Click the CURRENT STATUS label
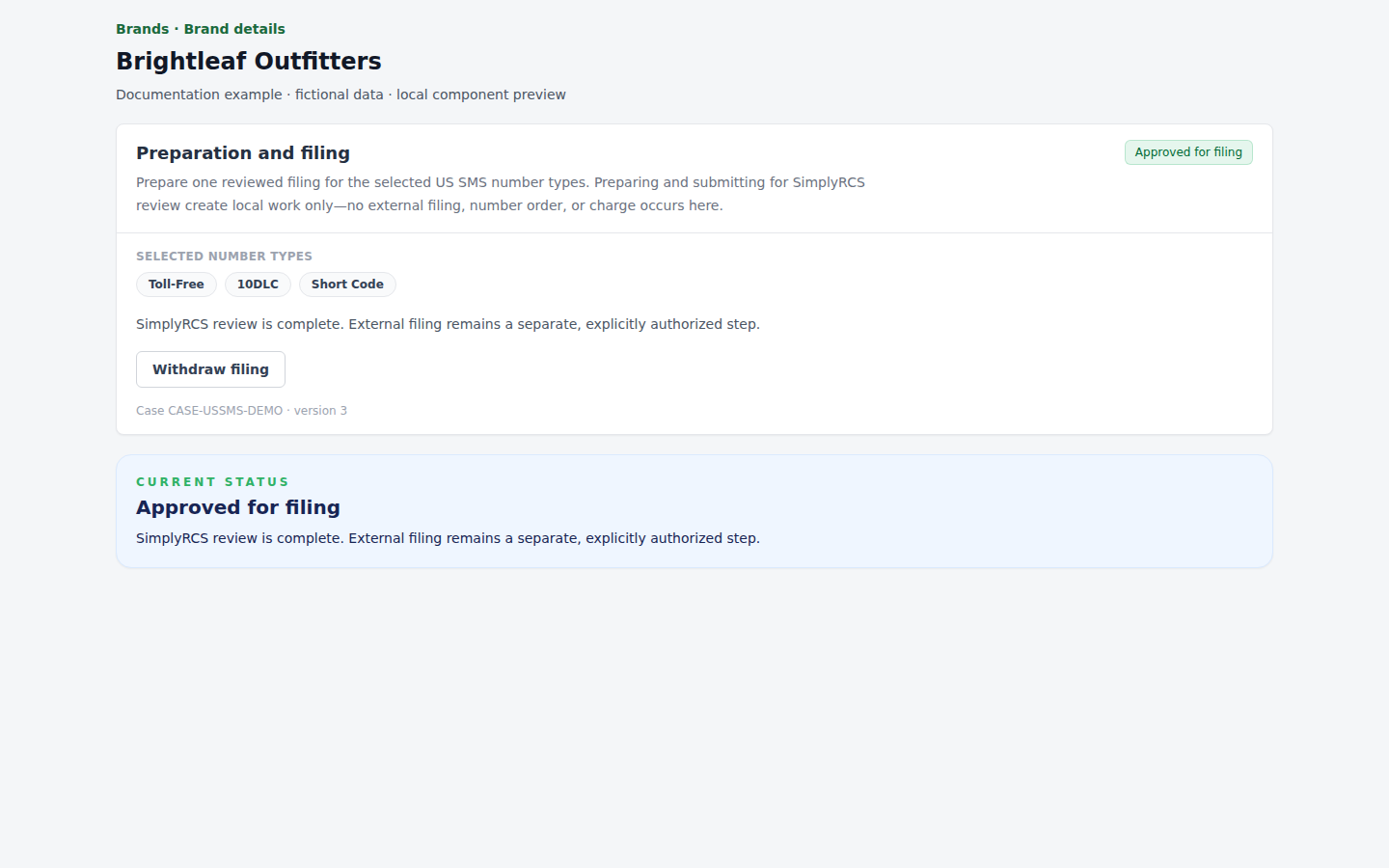 pos(212,482)
